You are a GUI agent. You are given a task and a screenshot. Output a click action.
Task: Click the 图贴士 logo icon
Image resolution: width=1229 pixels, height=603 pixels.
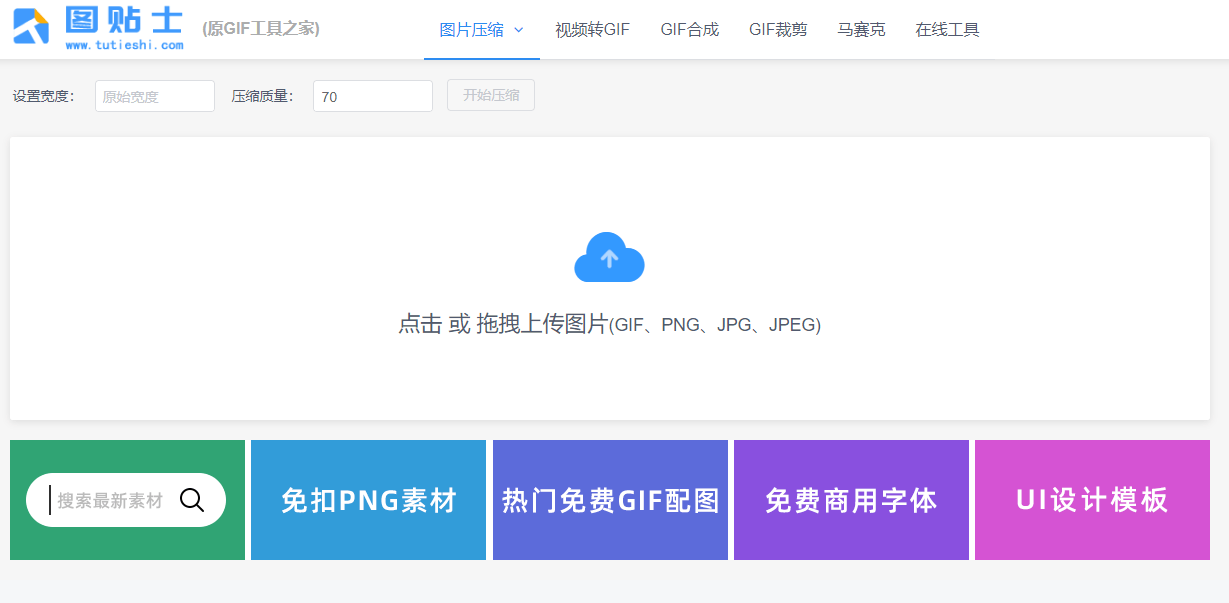(29, 27)
